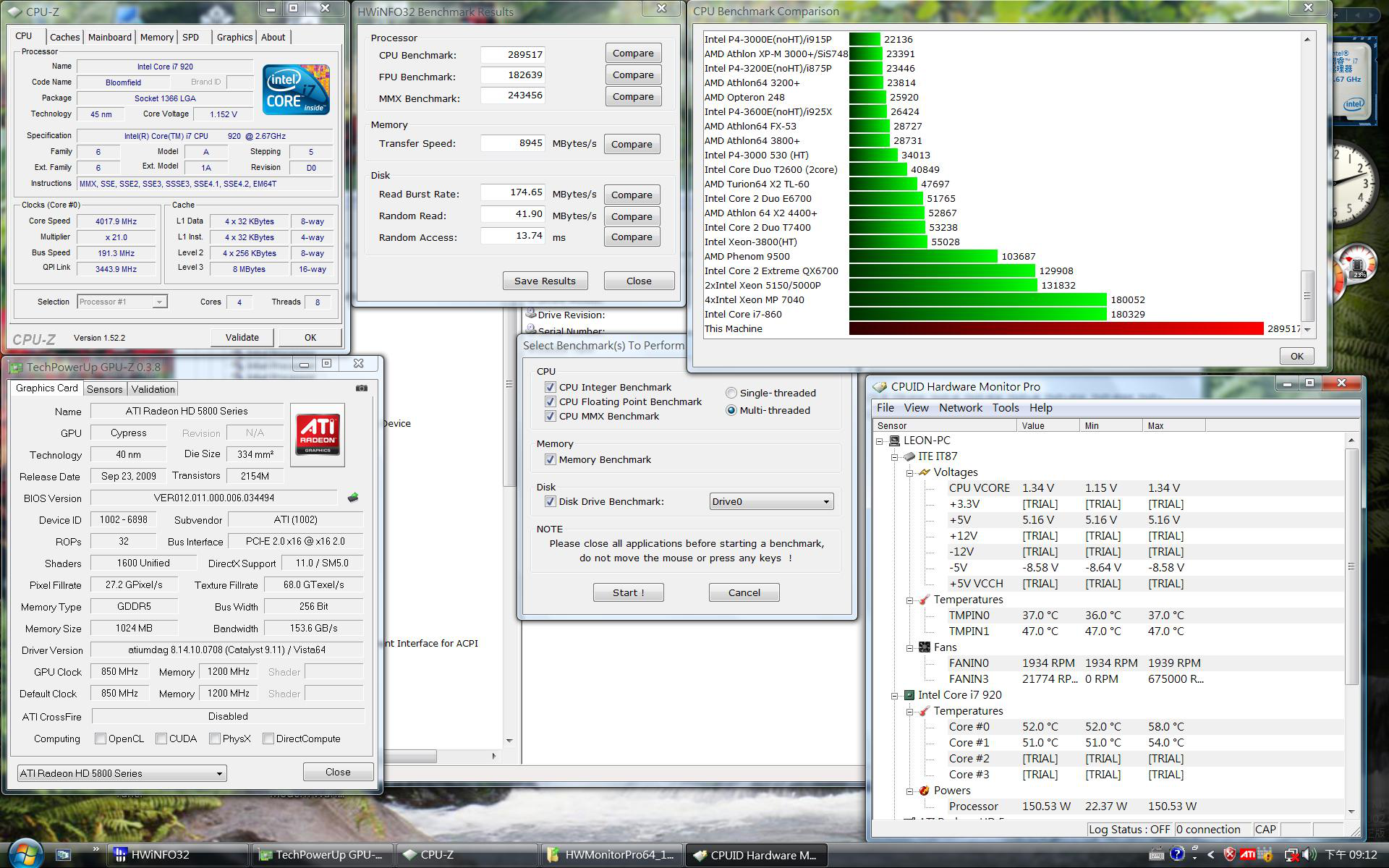
Task: Click the volume speaker tray icon
Action: coord(1309,855)
